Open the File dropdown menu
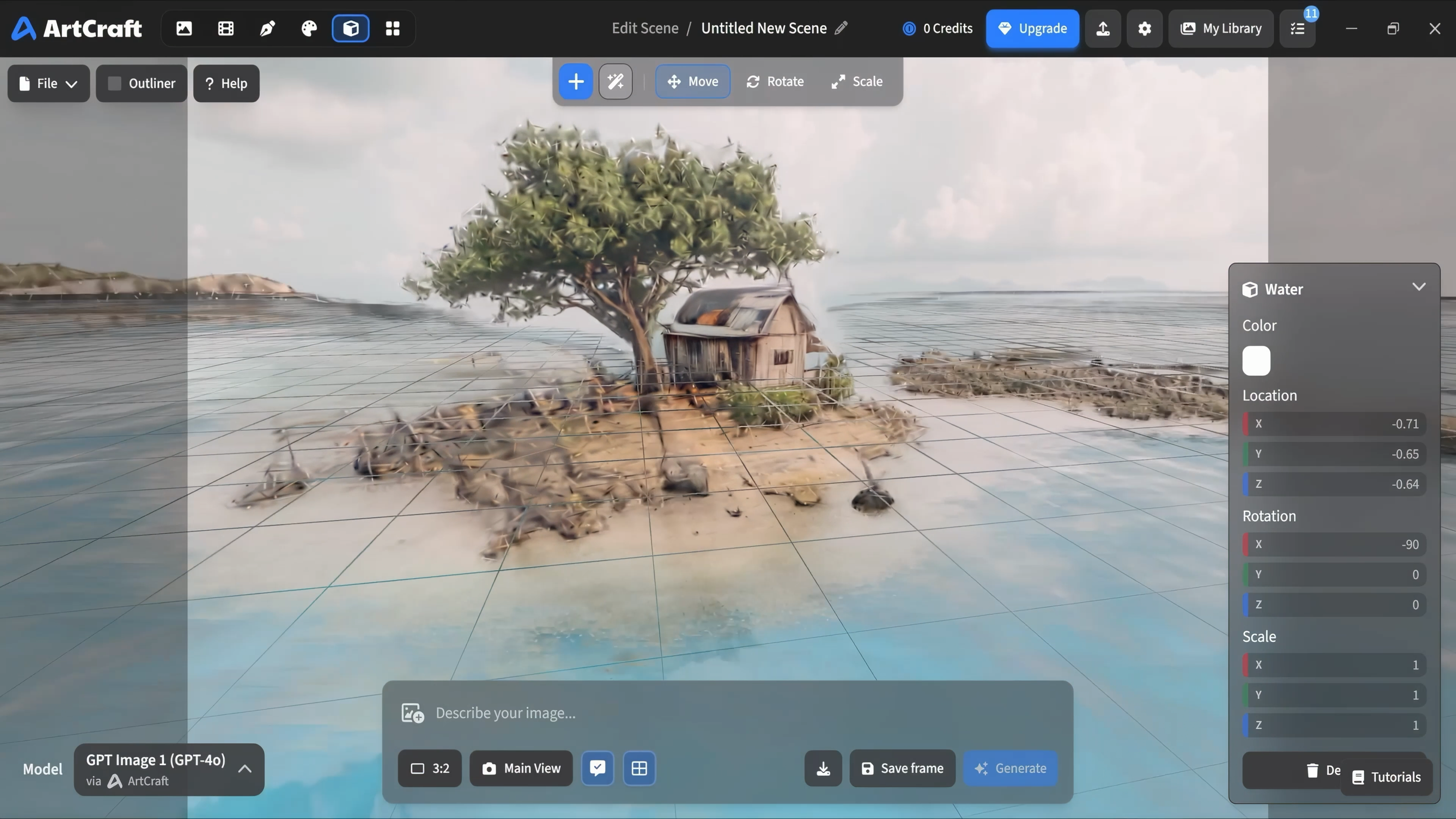 [x=49, y=84]
